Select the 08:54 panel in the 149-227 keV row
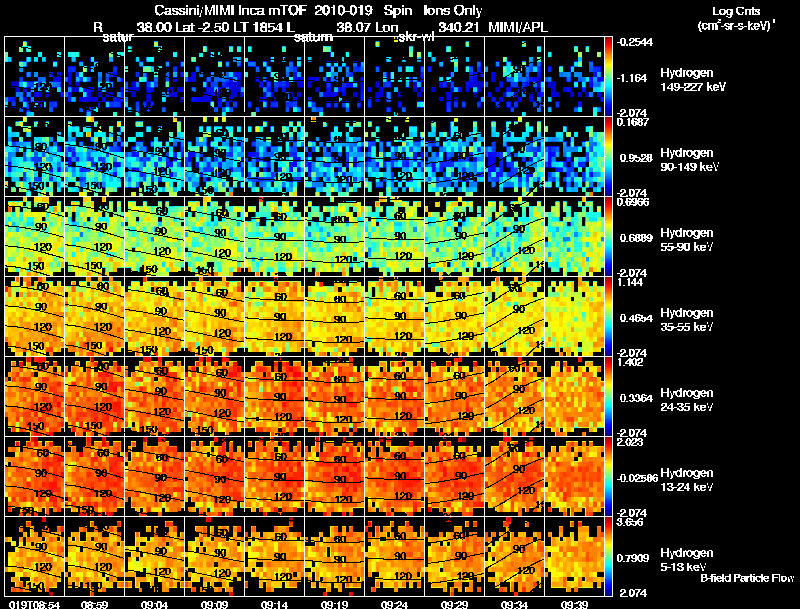The height and width of the screenshot is (609, 800). point(35,77)
